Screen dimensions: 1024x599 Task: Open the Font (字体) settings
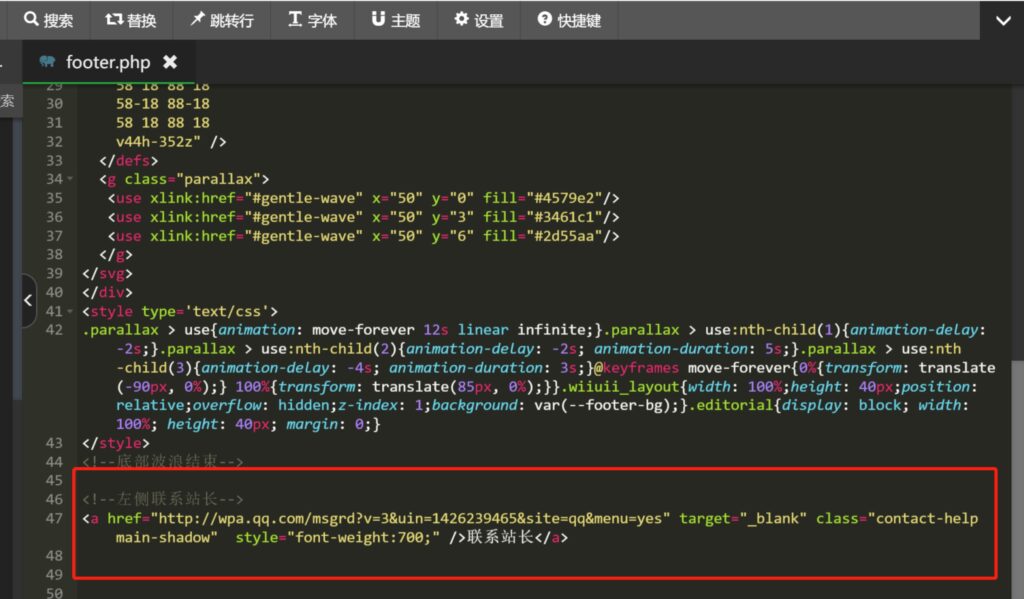point(313,20)
